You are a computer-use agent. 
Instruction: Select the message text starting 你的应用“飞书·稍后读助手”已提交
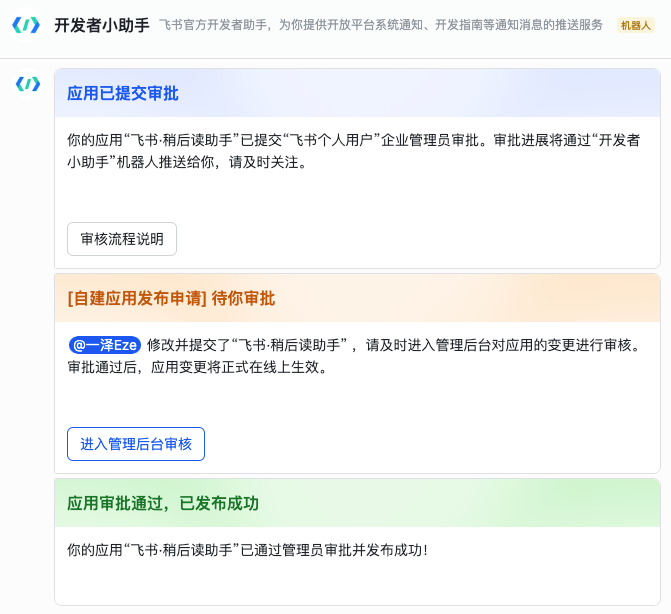pyautogui.click(x=353, y=151)
